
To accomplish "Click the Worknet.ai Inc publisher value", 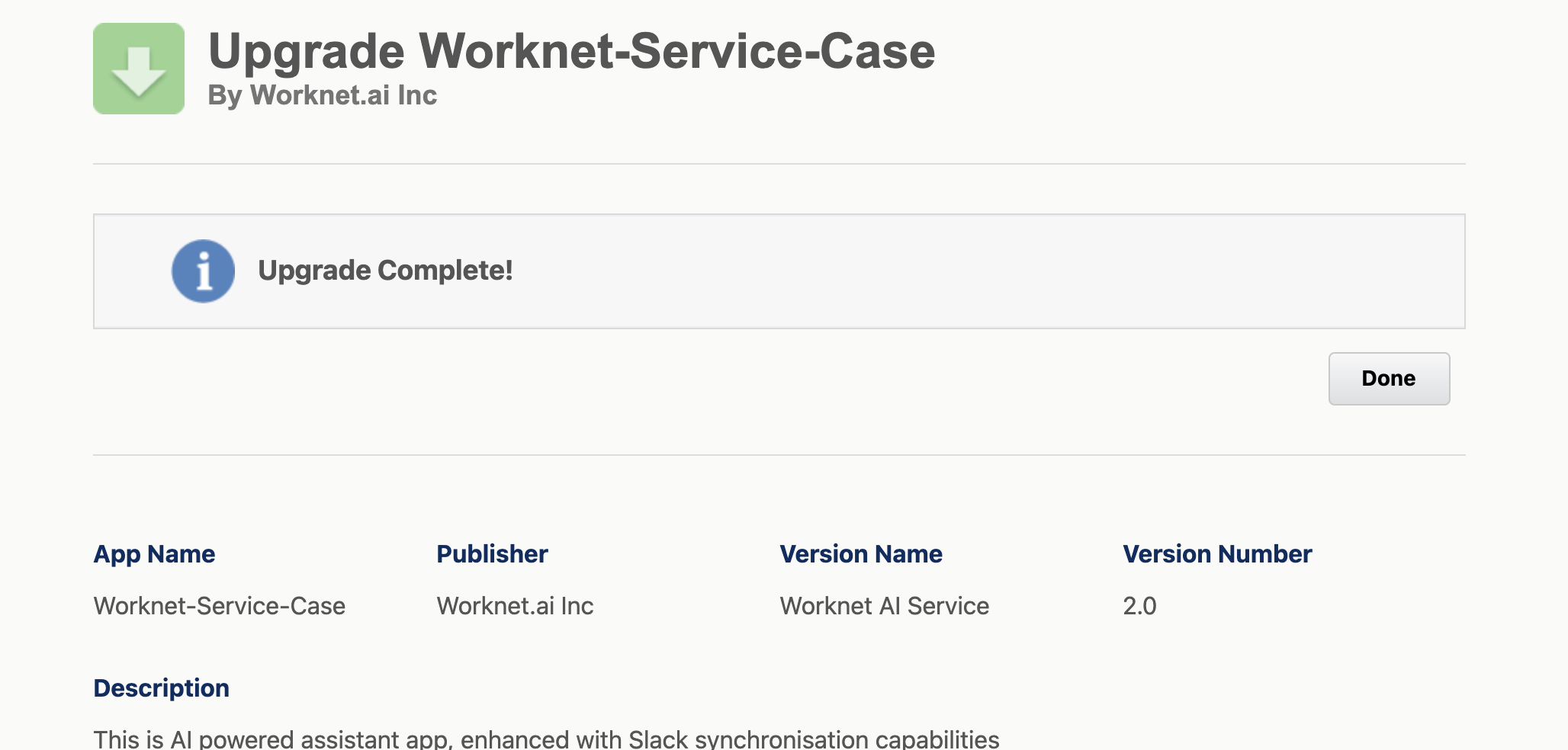I will (515, 606).
